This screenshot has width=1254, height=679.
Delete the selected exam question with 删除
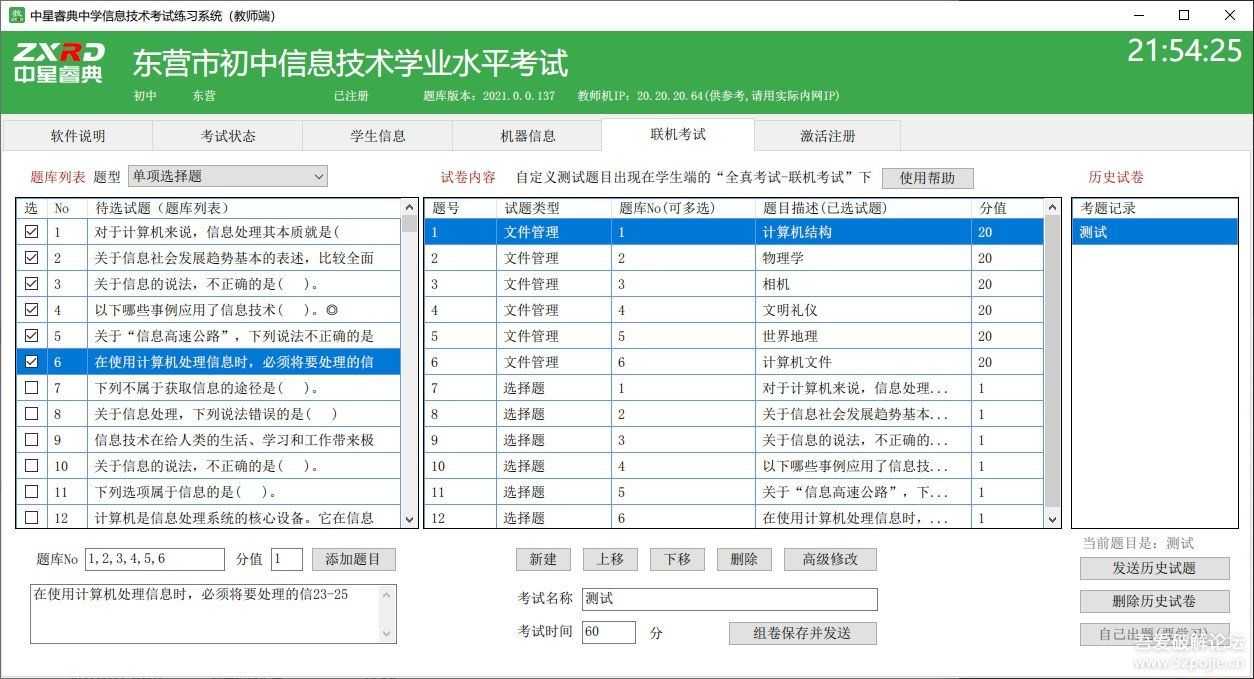(x=744, y=560)
